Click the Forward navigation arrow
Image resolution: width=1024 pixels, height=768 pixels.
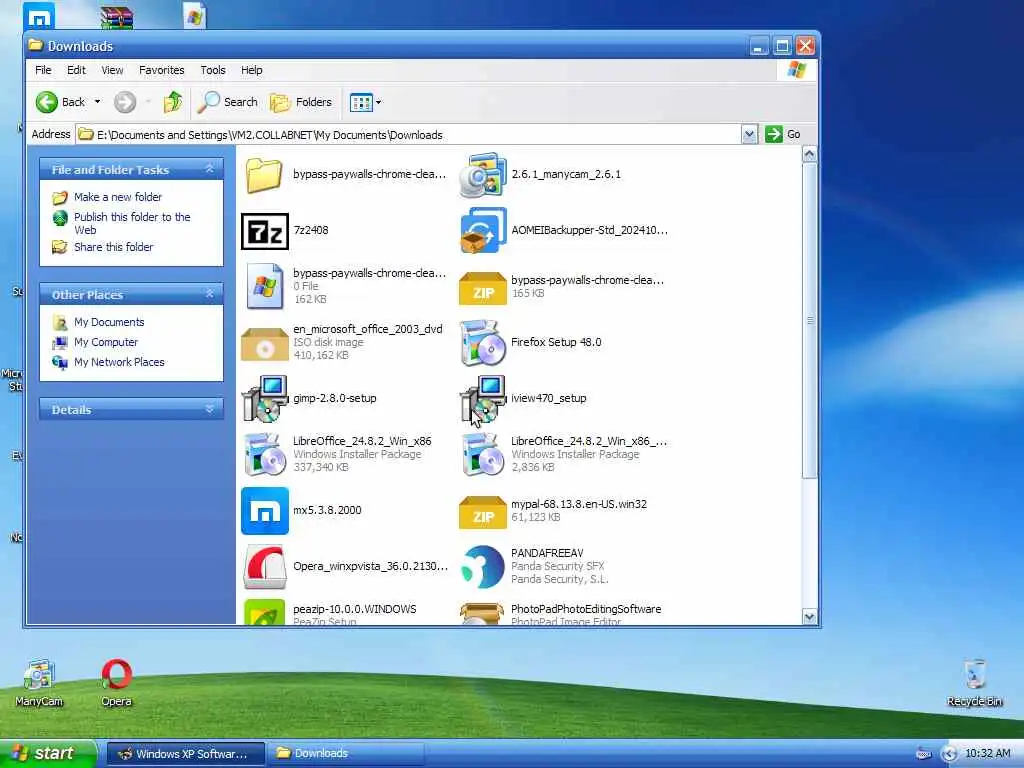click(x=125, y=102)
